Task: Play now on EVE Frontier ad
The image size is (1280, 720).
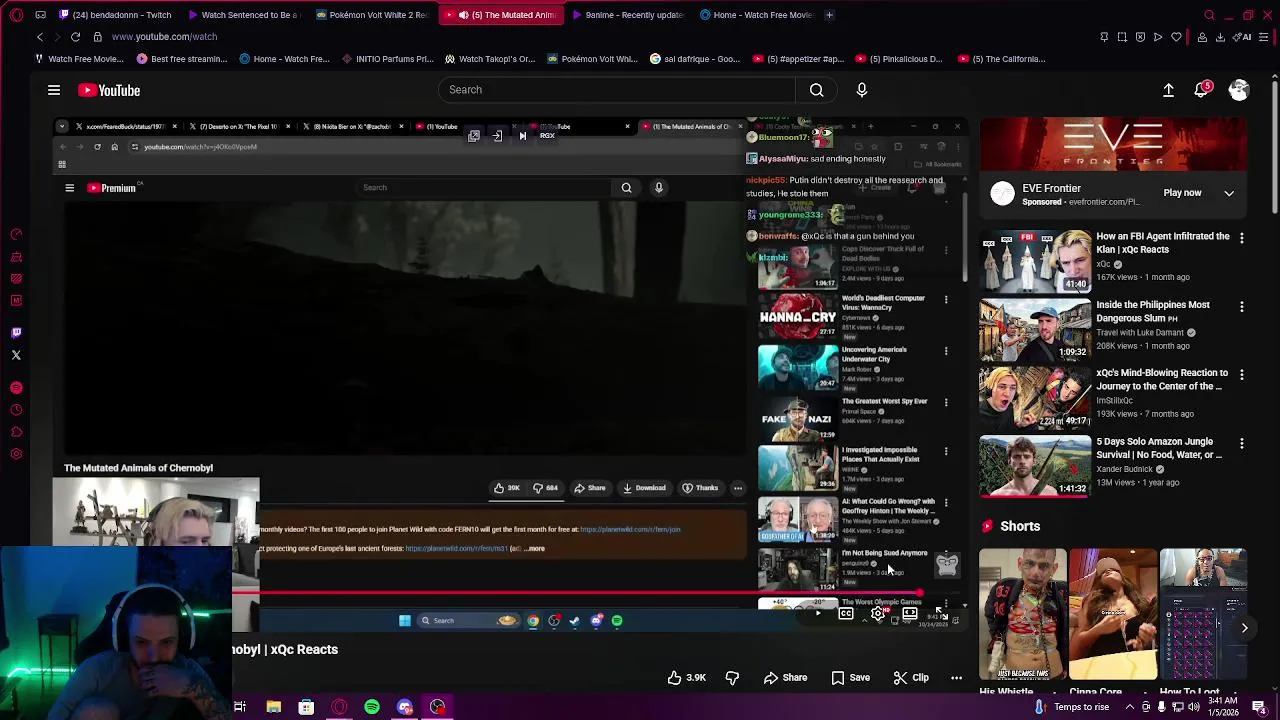Action: pyautogui.click(x=1182, y=193)
